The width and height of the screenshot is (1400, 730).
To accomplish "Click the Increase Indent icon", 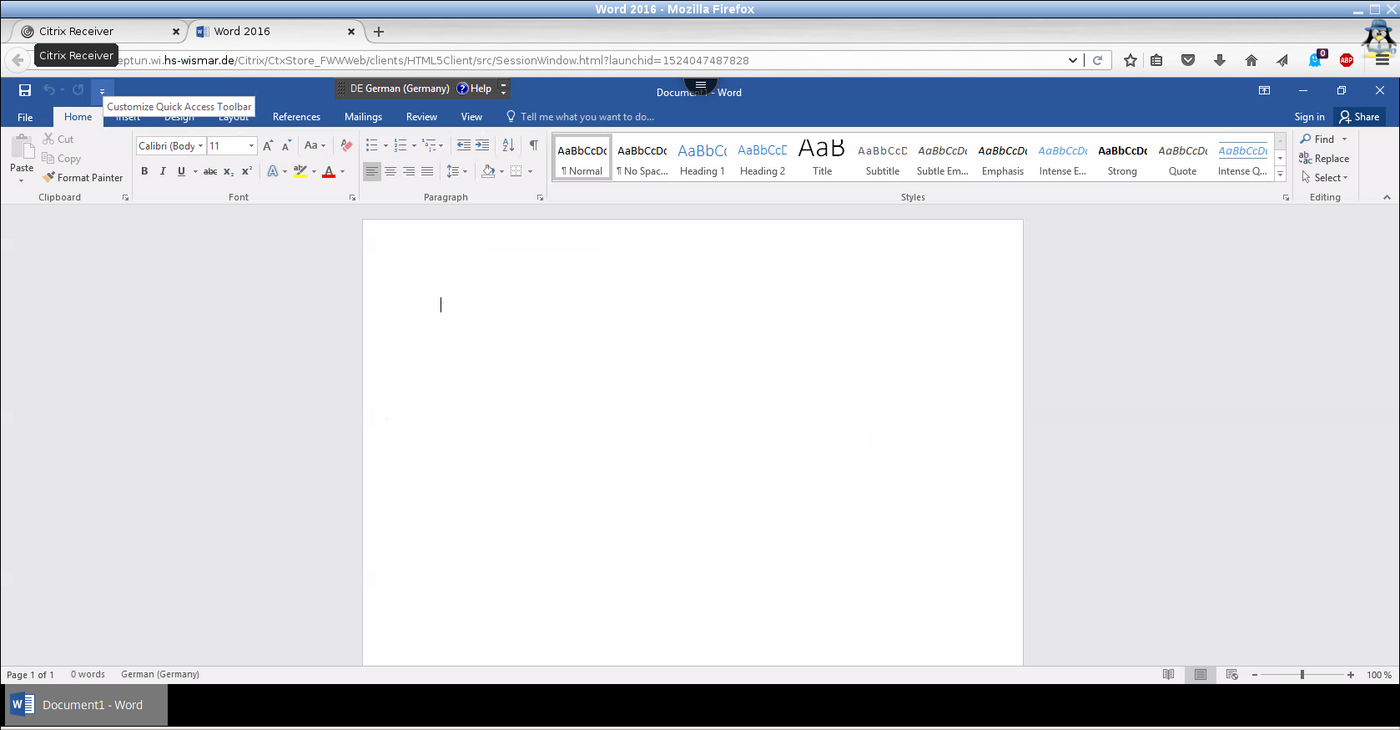I will [482, 146].
